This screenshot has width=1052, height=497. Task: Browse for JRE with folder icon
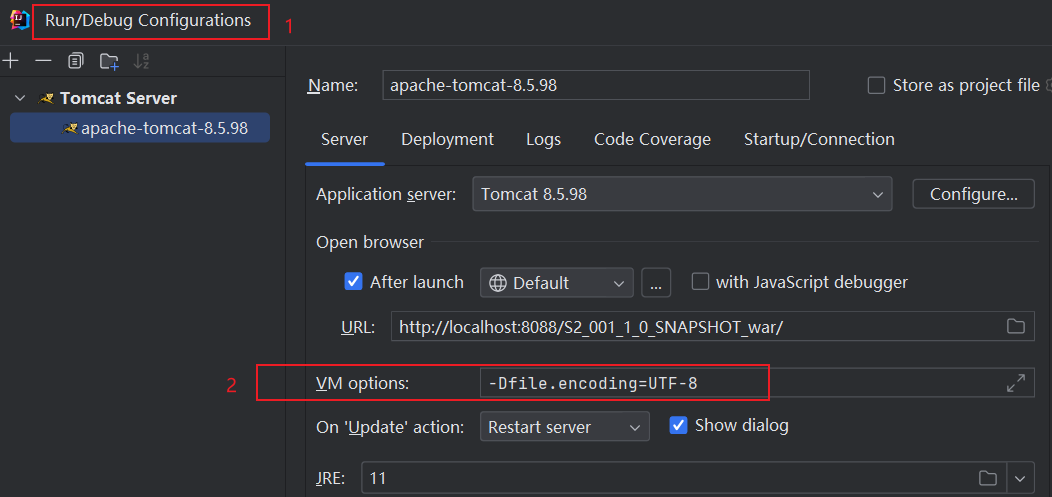pos(988,478)
